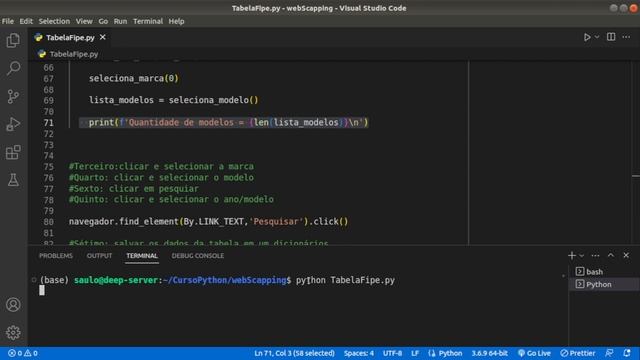Change end of line sequence LF
The image size is (640, 360).
415,353
